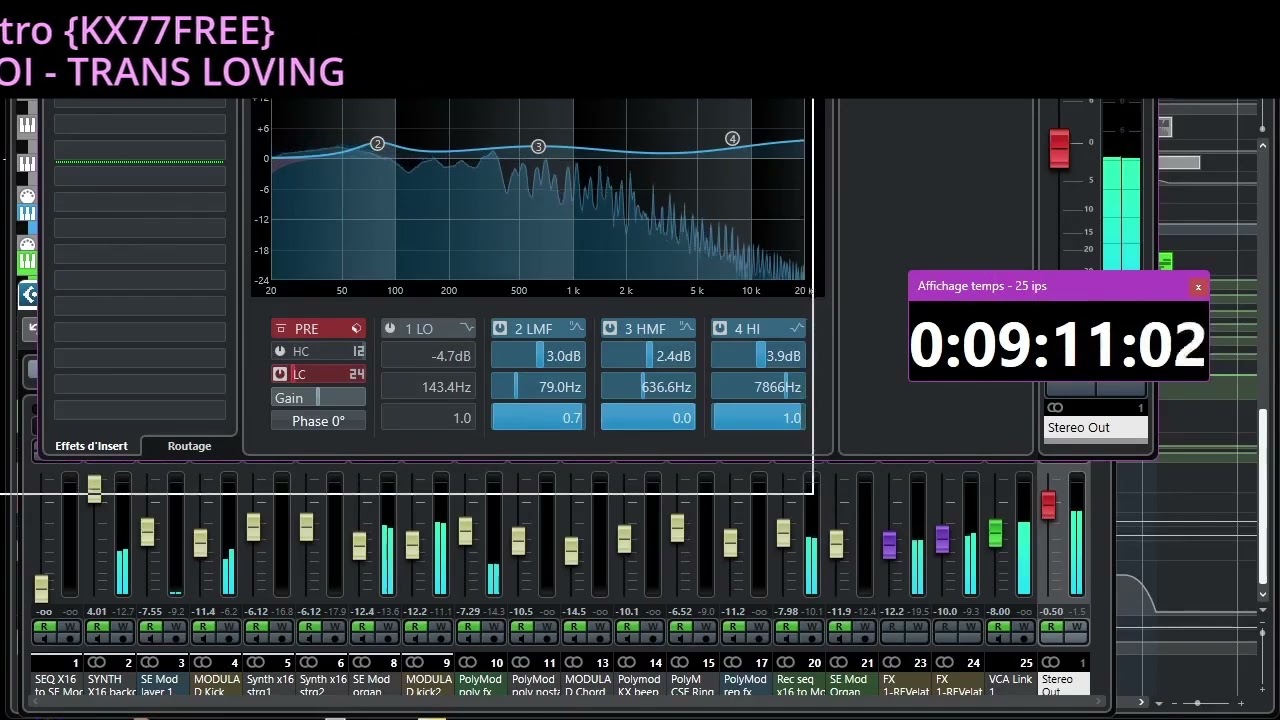This screenshot has height=720, width=1280.
Task: Click record-enable dot on channel 20 Rec seq
Action: coord(812,639)
